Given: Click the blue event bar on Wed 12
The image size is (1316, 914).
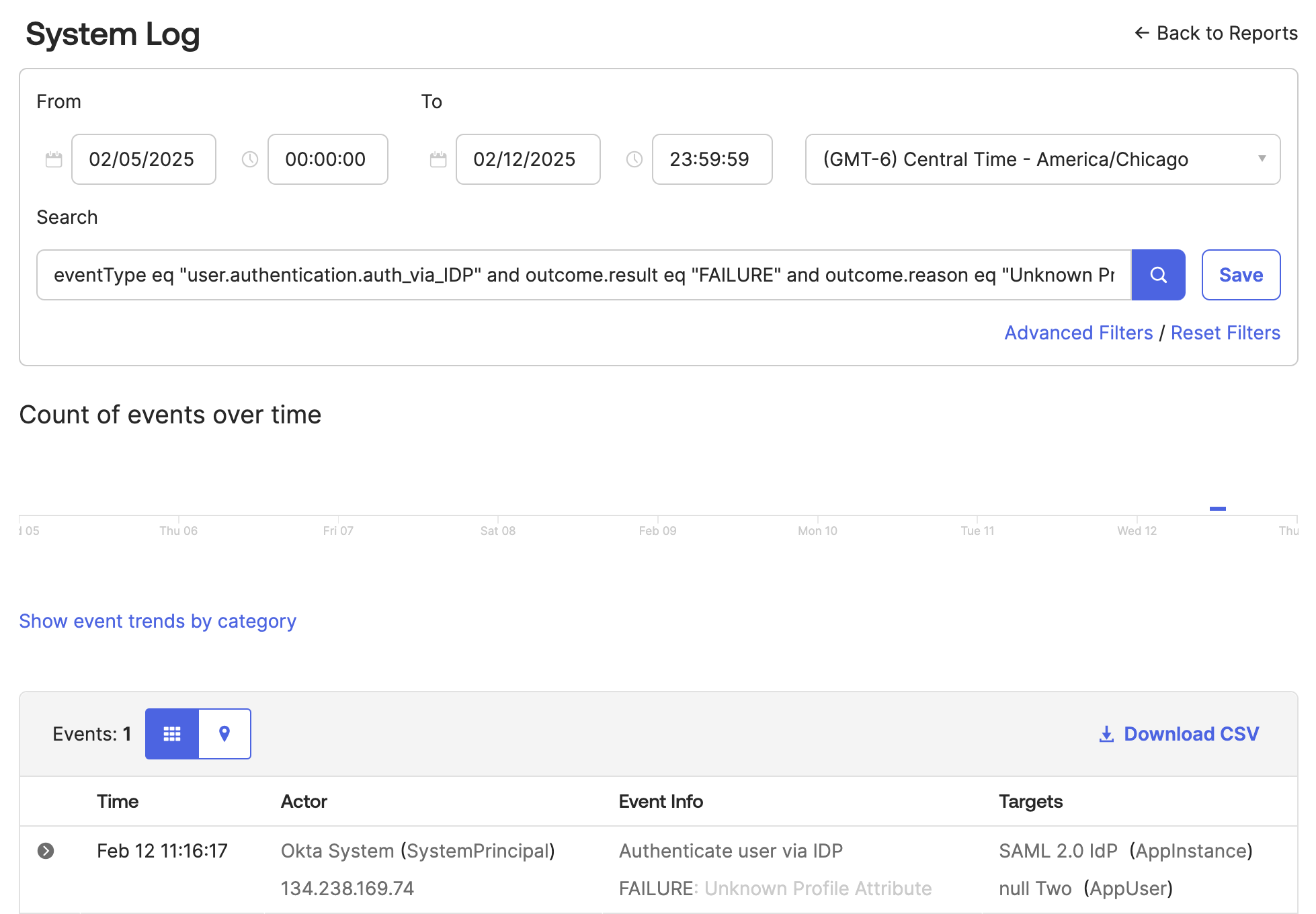Looking at the screenshot, I should tap(1217, 509).
